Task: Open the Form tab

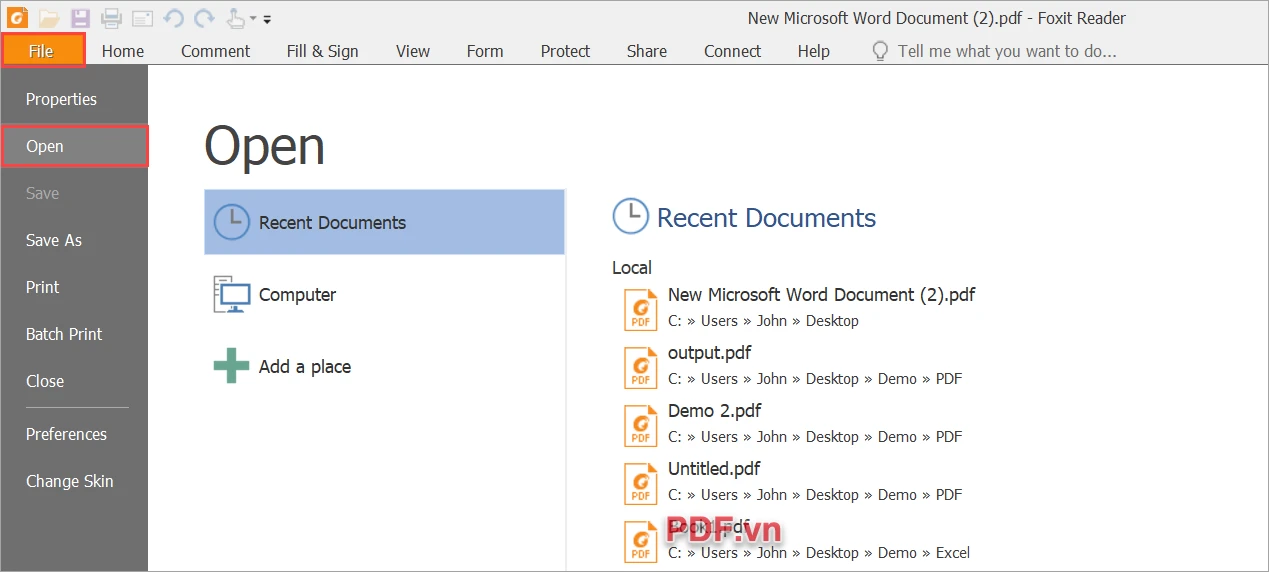Action: click(485, 51)
